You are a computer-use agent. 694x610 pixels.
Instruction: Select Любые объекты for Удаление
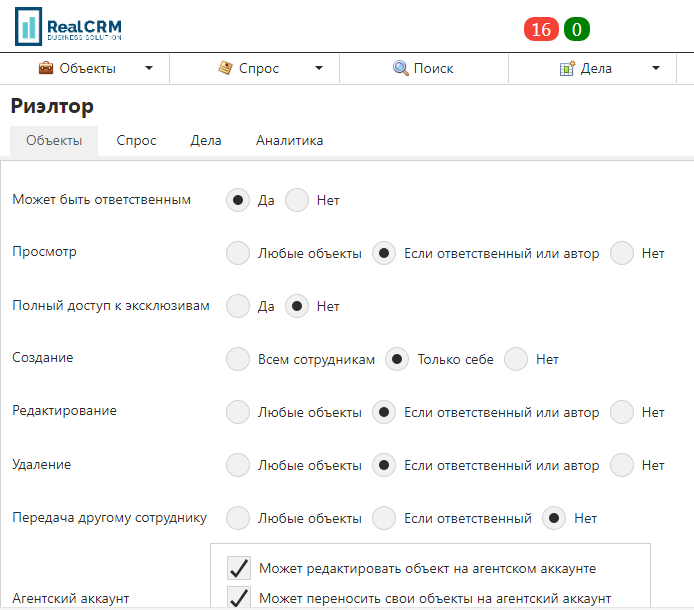(x=238, y=465)
